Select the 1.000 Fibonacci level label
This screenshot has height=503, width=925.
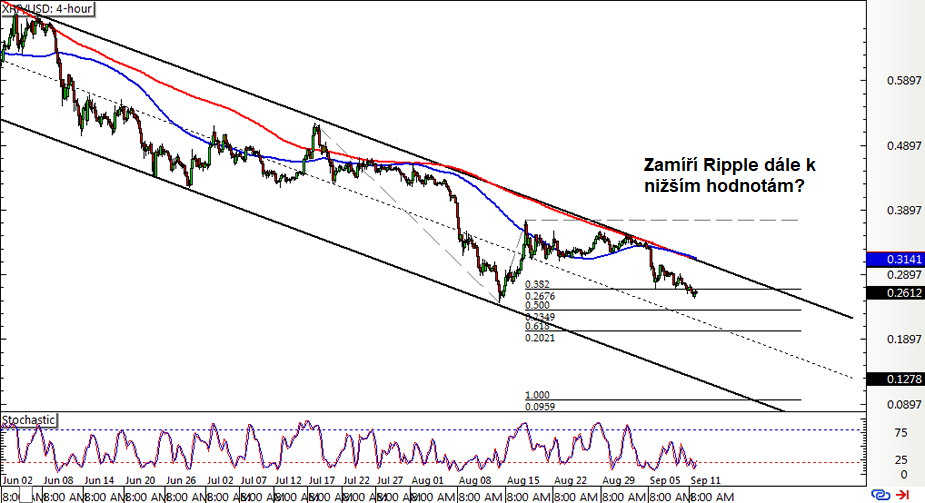(537, 395)
